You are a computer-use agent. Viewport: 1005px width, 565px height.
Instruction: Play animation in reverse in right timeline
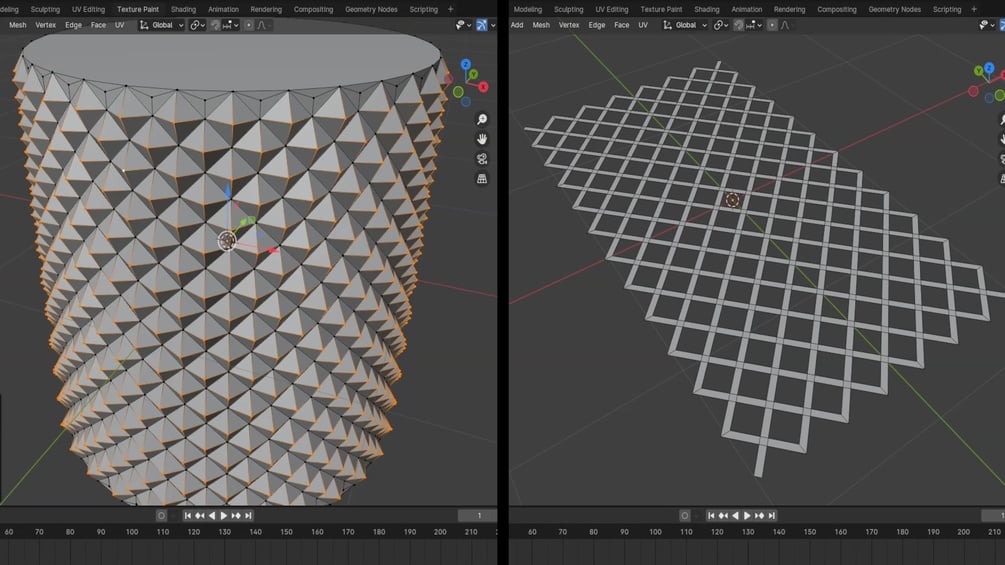(x=735, y=516)
